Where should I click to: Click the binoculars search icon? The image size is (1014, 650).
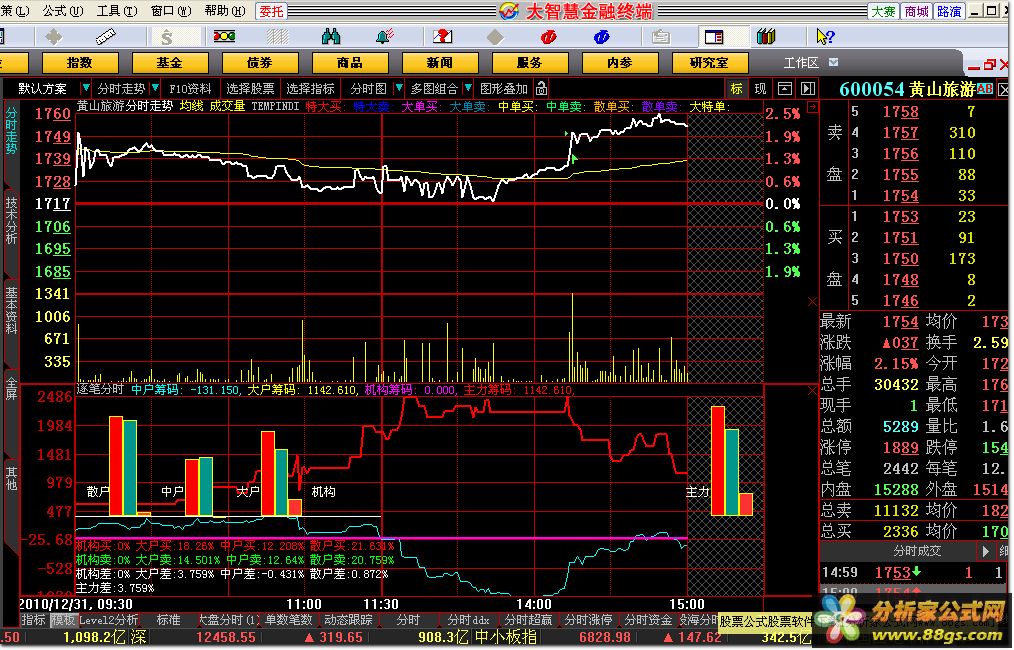[x=330, y=37]
